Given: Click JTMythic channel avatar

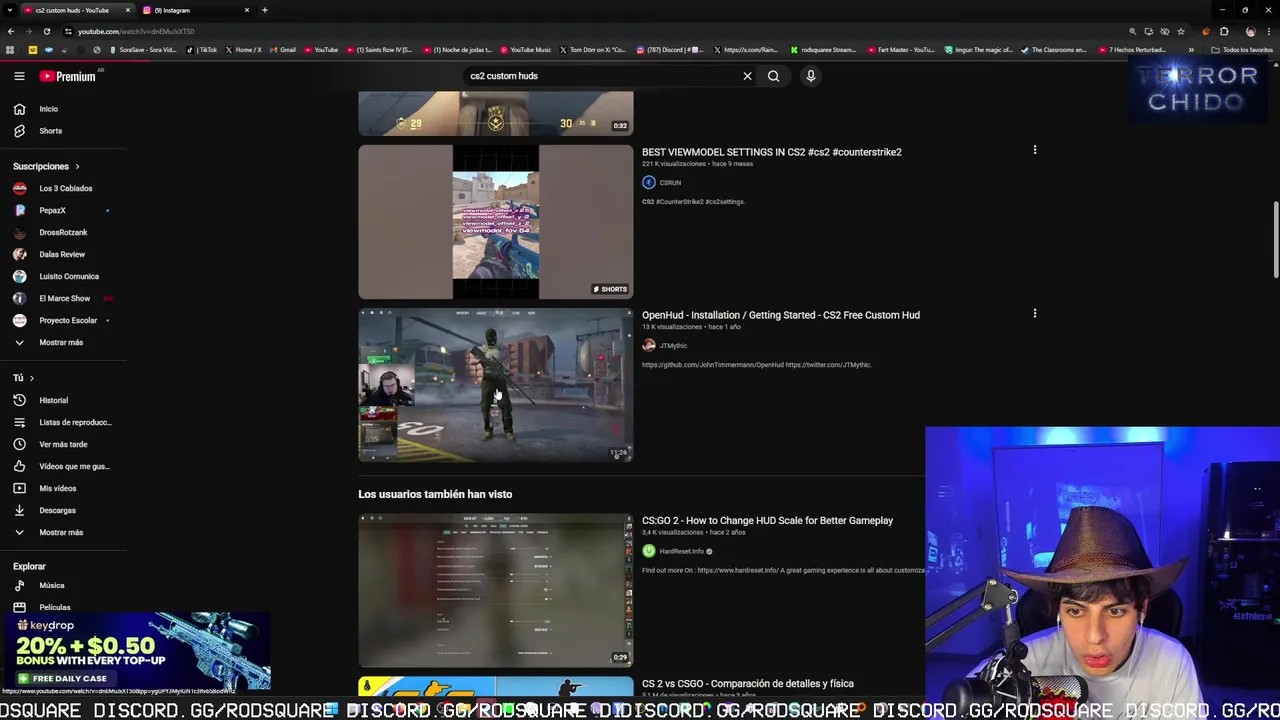Looking at the screenshot, I should click(x=649, y=345).
